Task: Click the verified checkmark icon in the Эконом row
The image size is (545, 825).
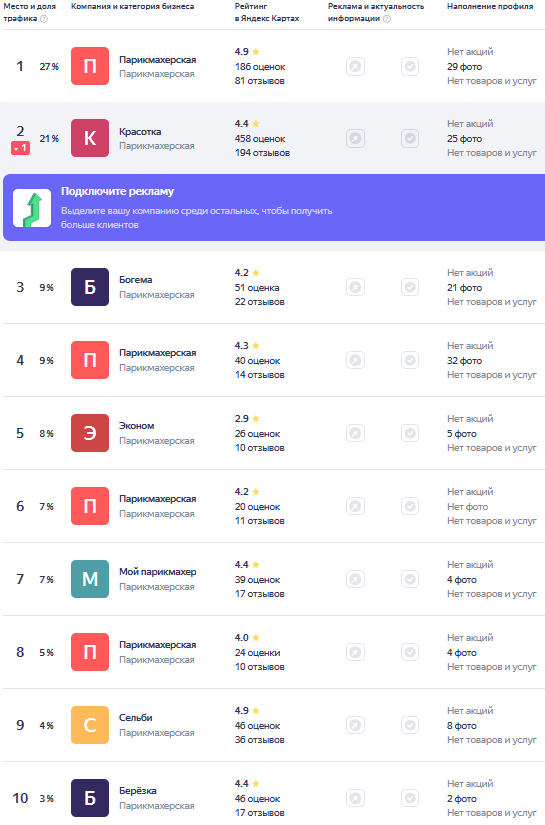Action: 410,434
